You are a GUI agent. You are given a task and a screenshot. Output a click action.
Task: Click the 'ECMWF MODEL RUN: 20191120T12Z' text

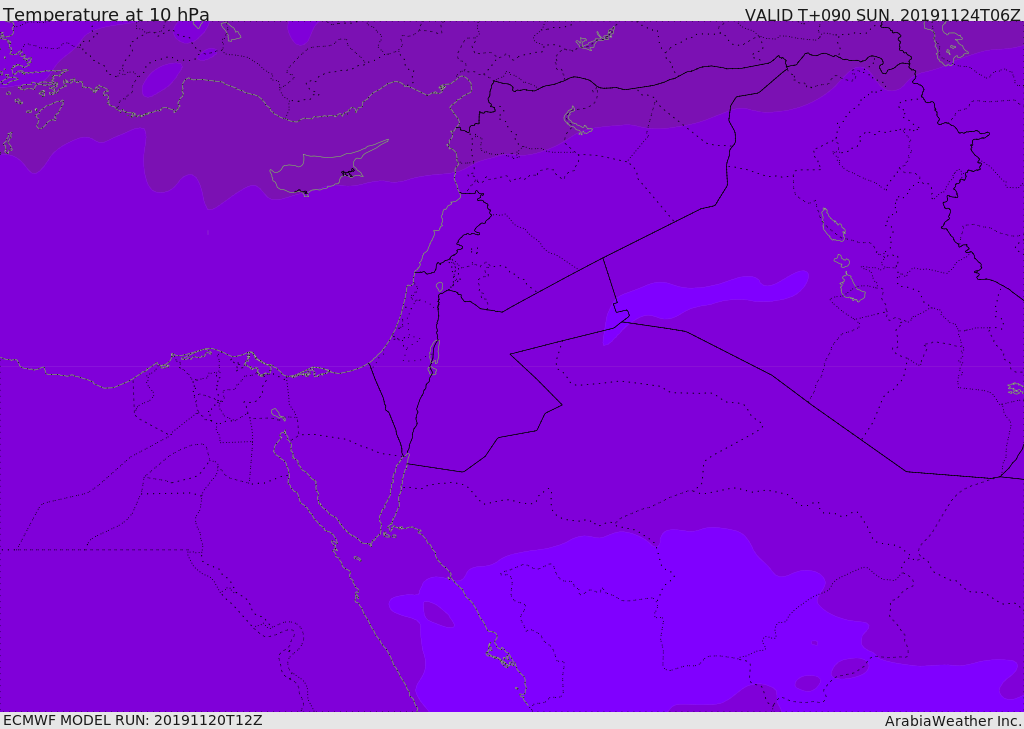tap(133, 721)
